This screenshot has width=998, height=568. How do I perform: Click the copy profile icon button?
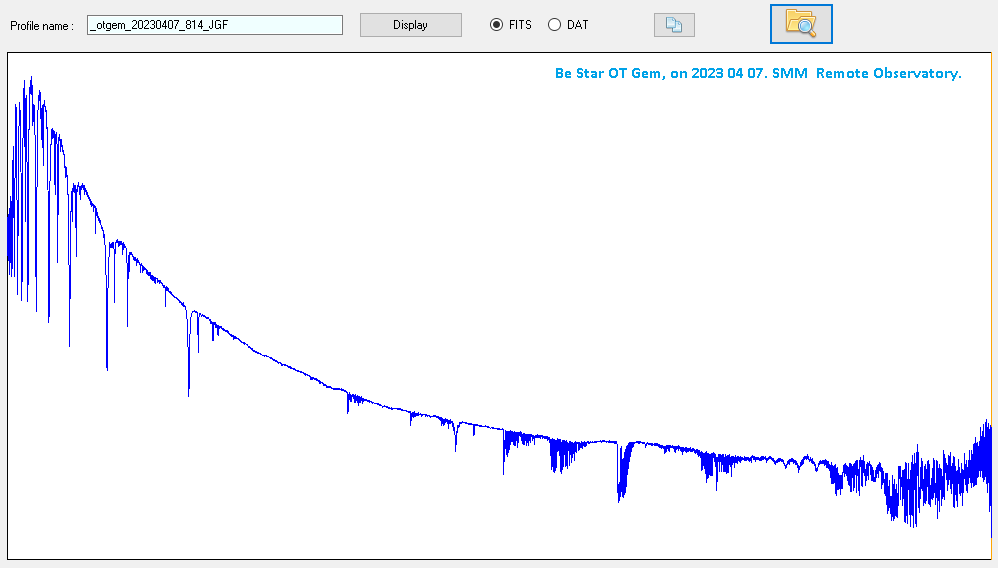pos(674,25)
